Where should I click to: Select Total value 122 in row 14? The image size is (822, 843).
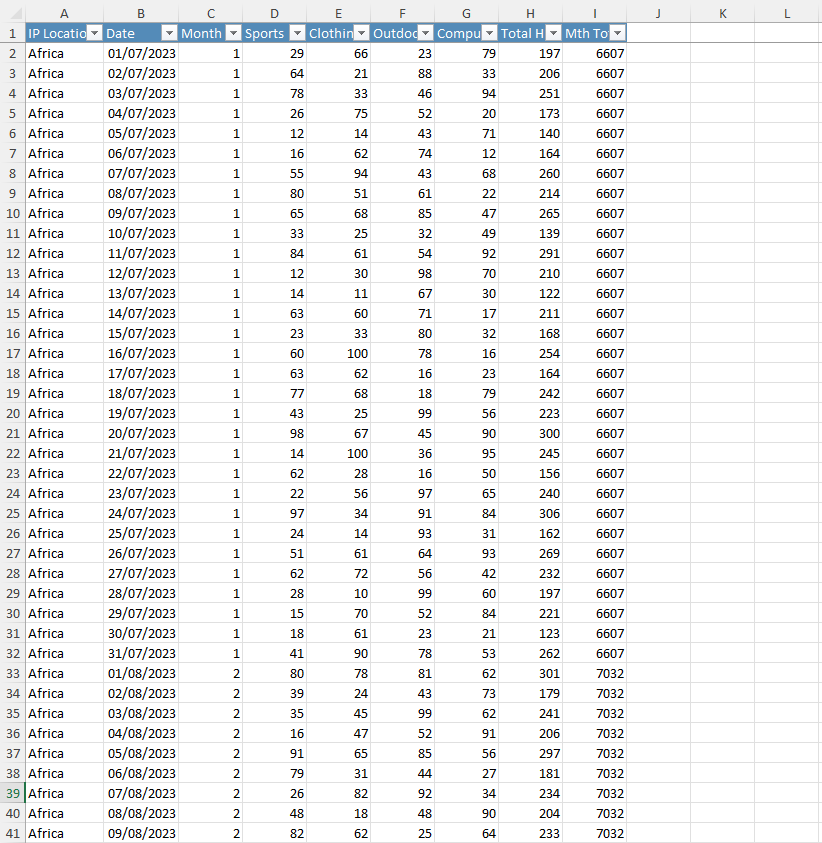click(530, 294)
